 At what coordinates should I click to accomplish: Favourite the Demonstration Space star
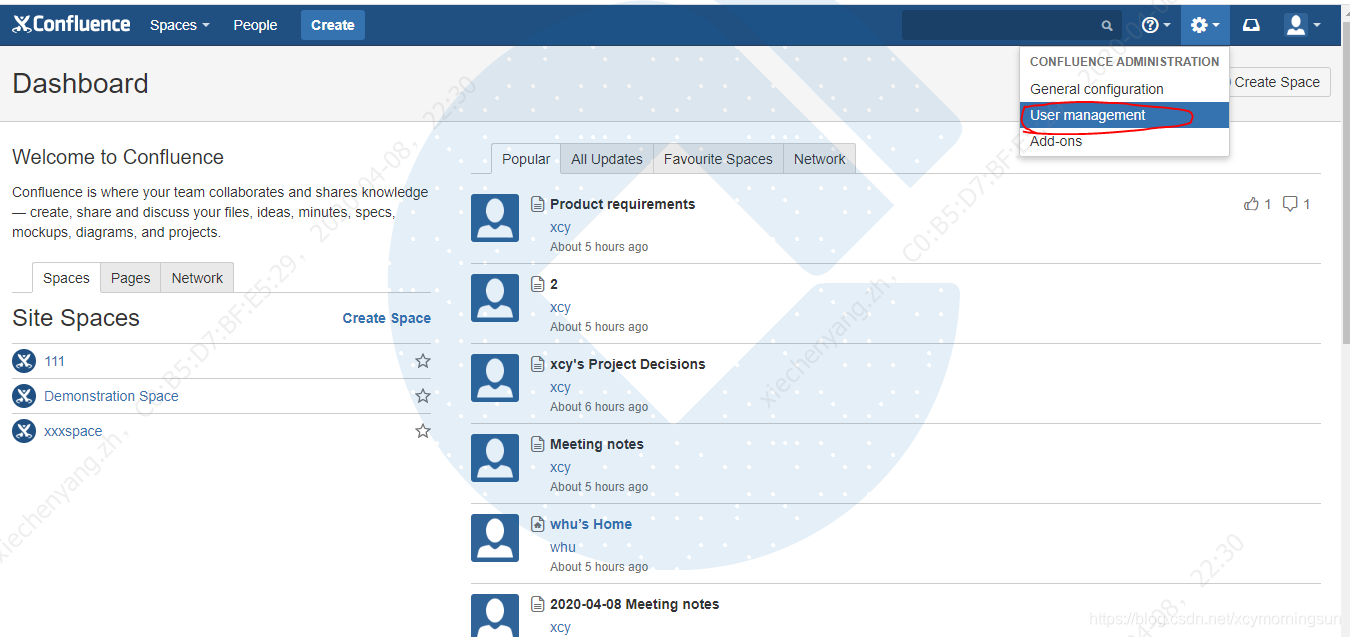tap(423, 396)
